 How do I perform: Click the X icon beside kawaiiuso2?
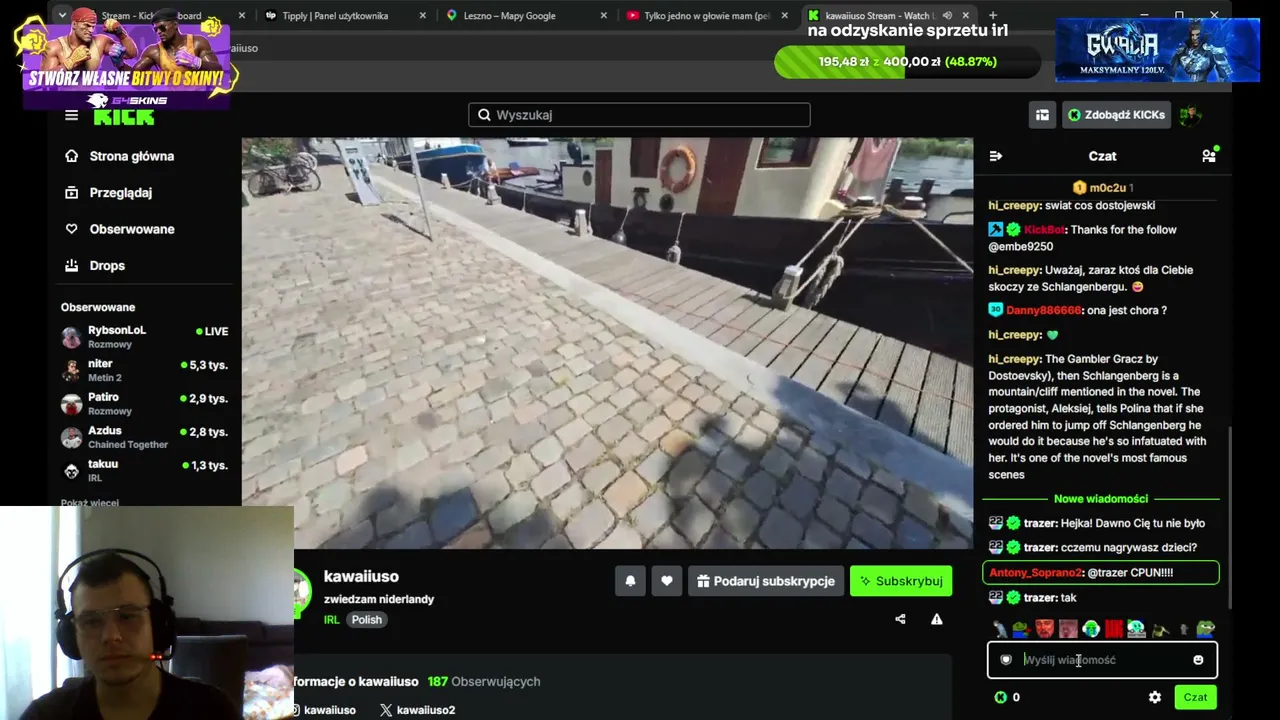pyautogui.click(x=386, y=710)
